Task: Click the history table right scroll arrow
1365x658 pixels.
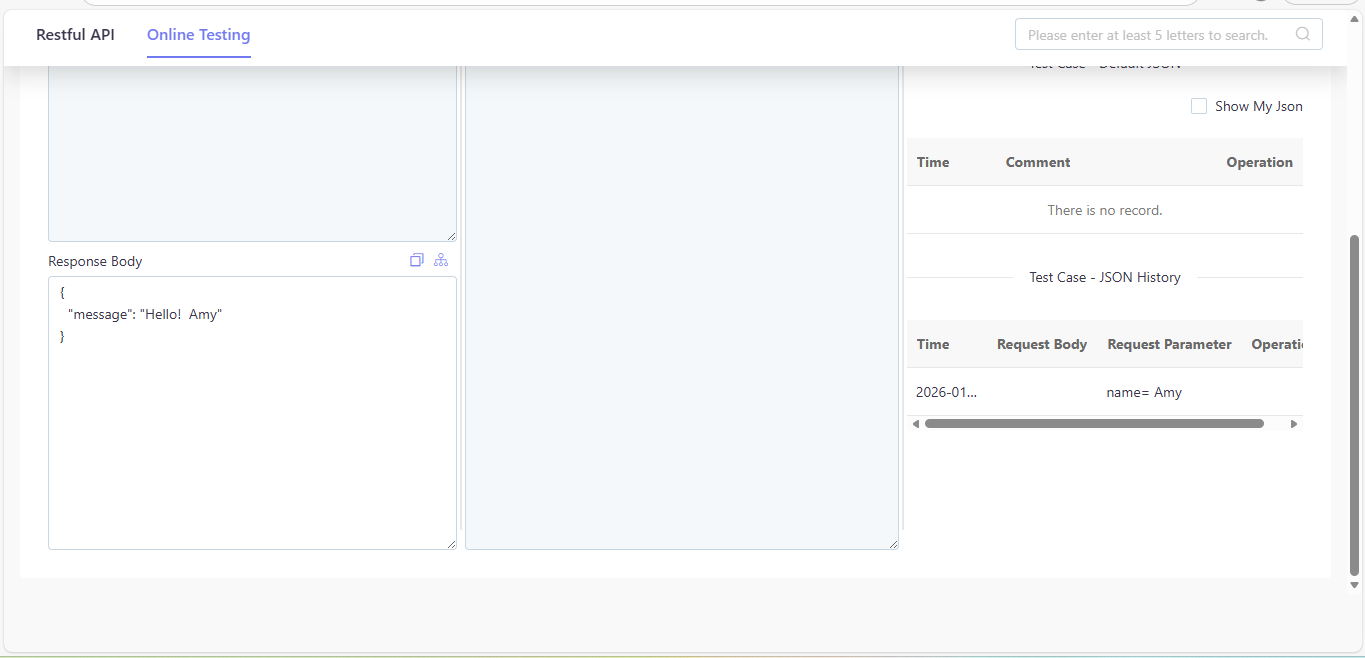Action: pos(1294,424)
